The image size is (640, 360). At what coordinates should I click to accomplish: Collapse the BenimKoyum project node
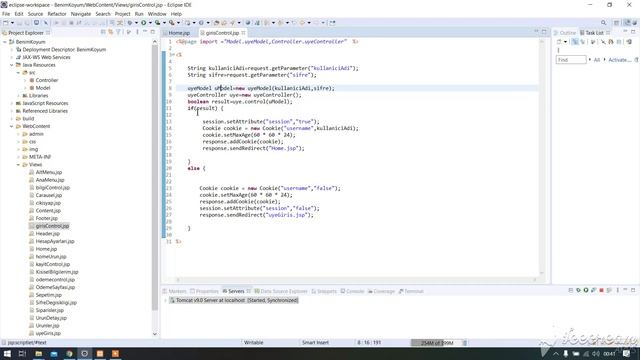(x=5, y=42)
